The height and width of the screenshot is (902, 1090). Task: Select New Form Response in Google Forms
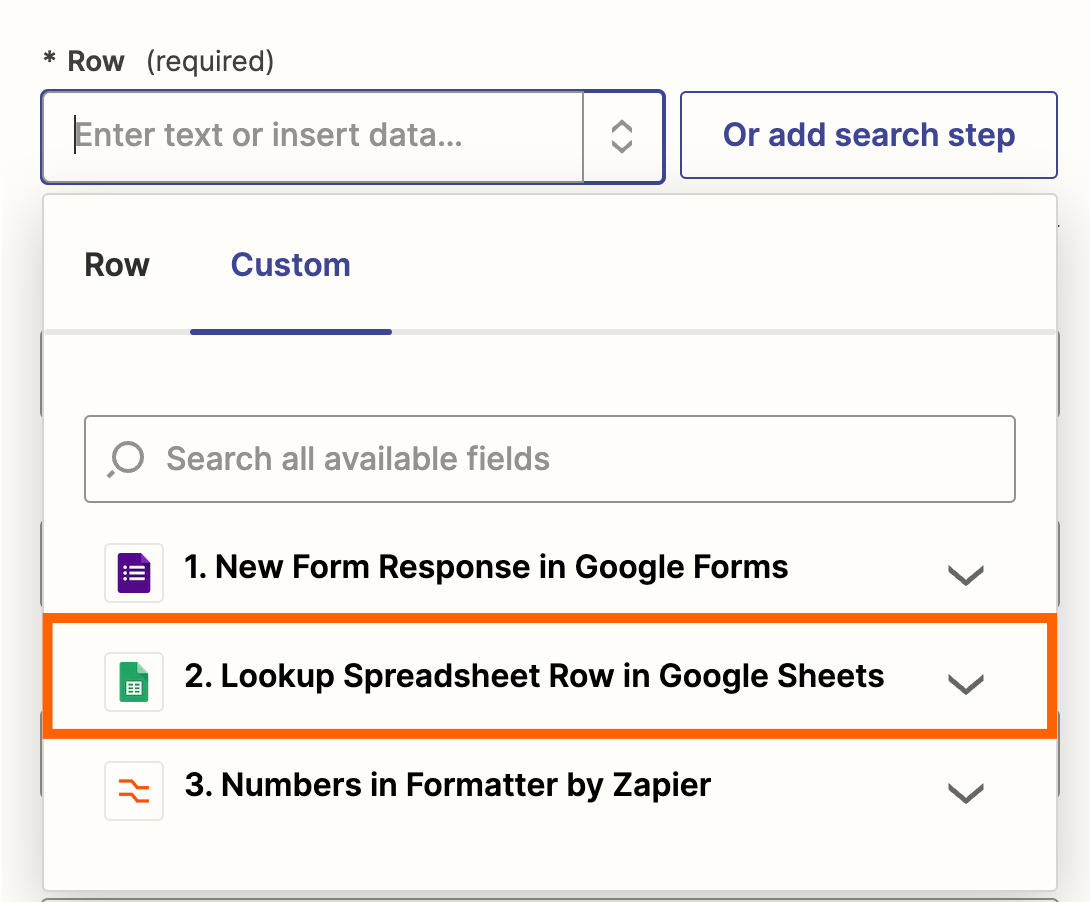486,568
